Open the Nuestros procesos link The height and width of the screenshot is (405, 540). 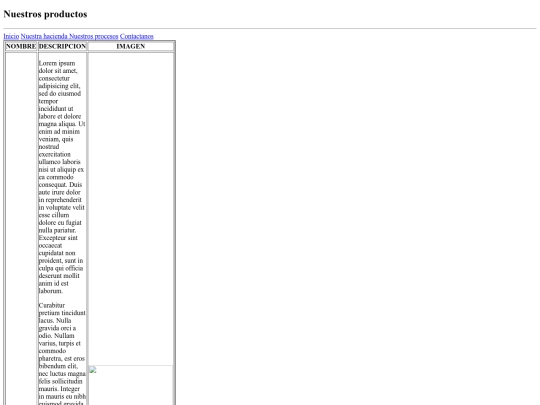[94, 36]
